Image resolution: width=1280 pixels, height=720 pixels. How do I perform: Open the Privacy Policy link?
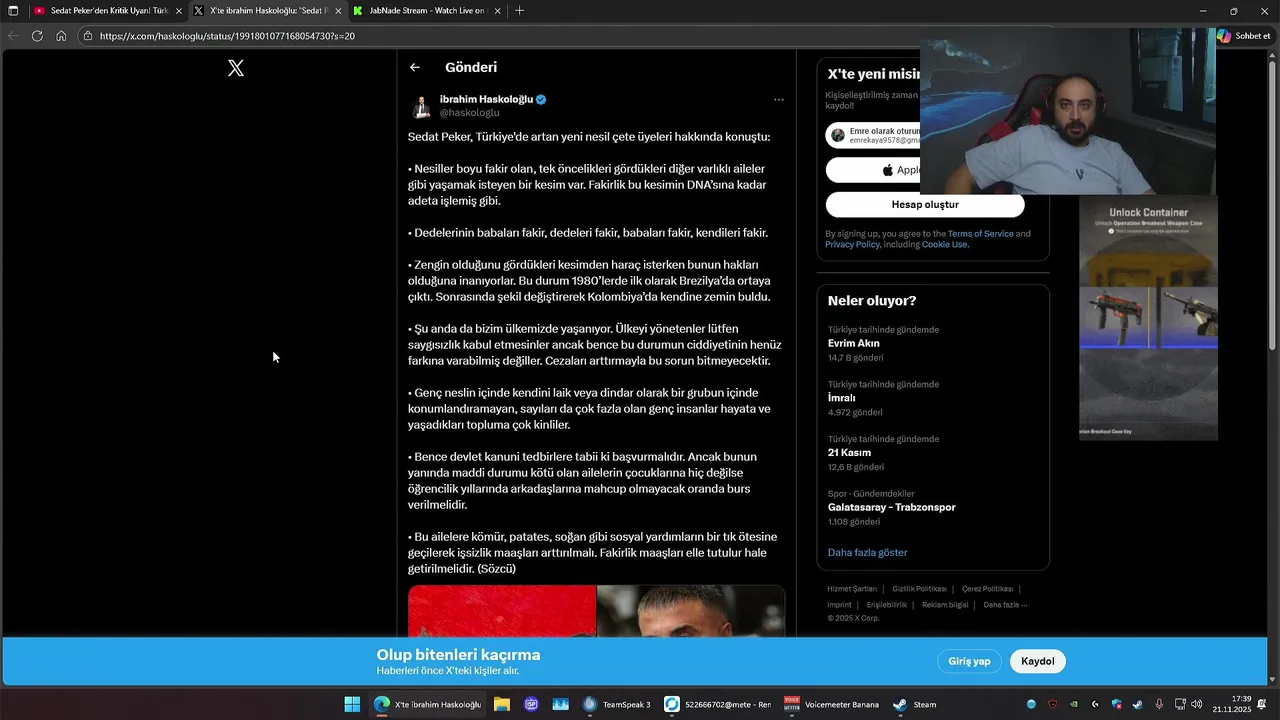[x=852, y=245]
